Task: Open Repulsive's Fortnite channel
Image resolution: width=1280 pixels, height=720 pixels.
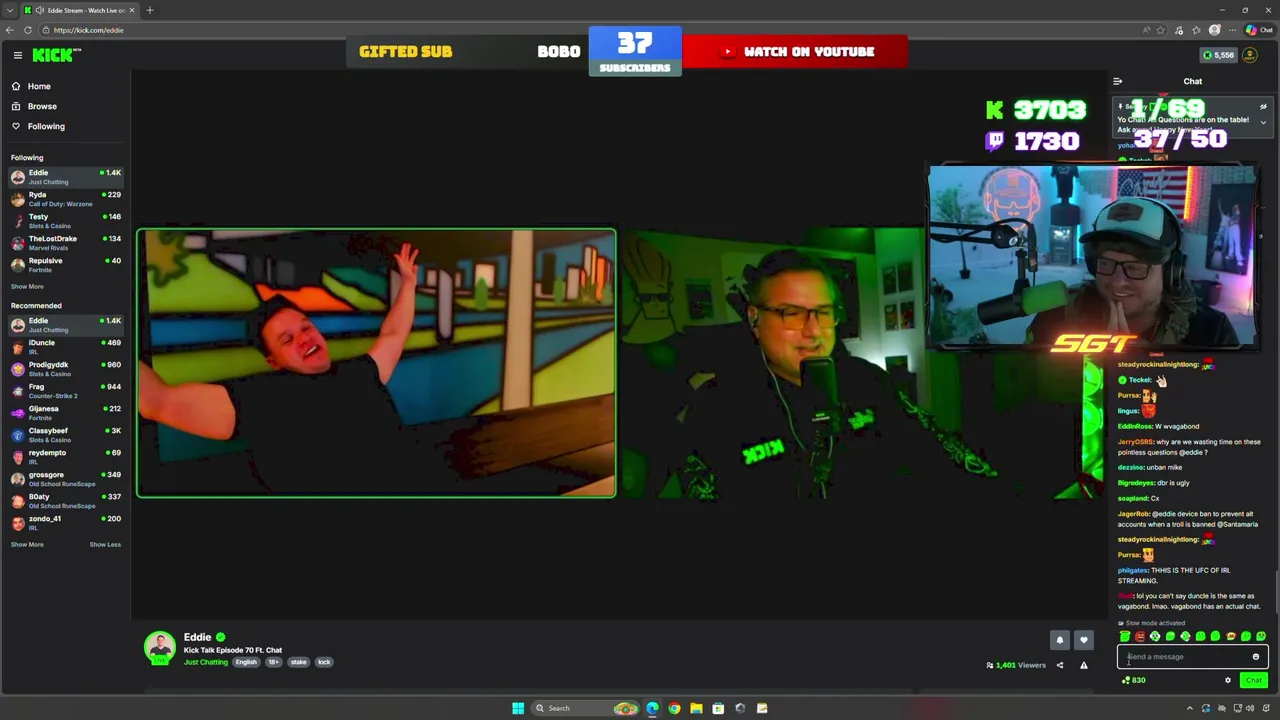Action: tap(65, 265)
